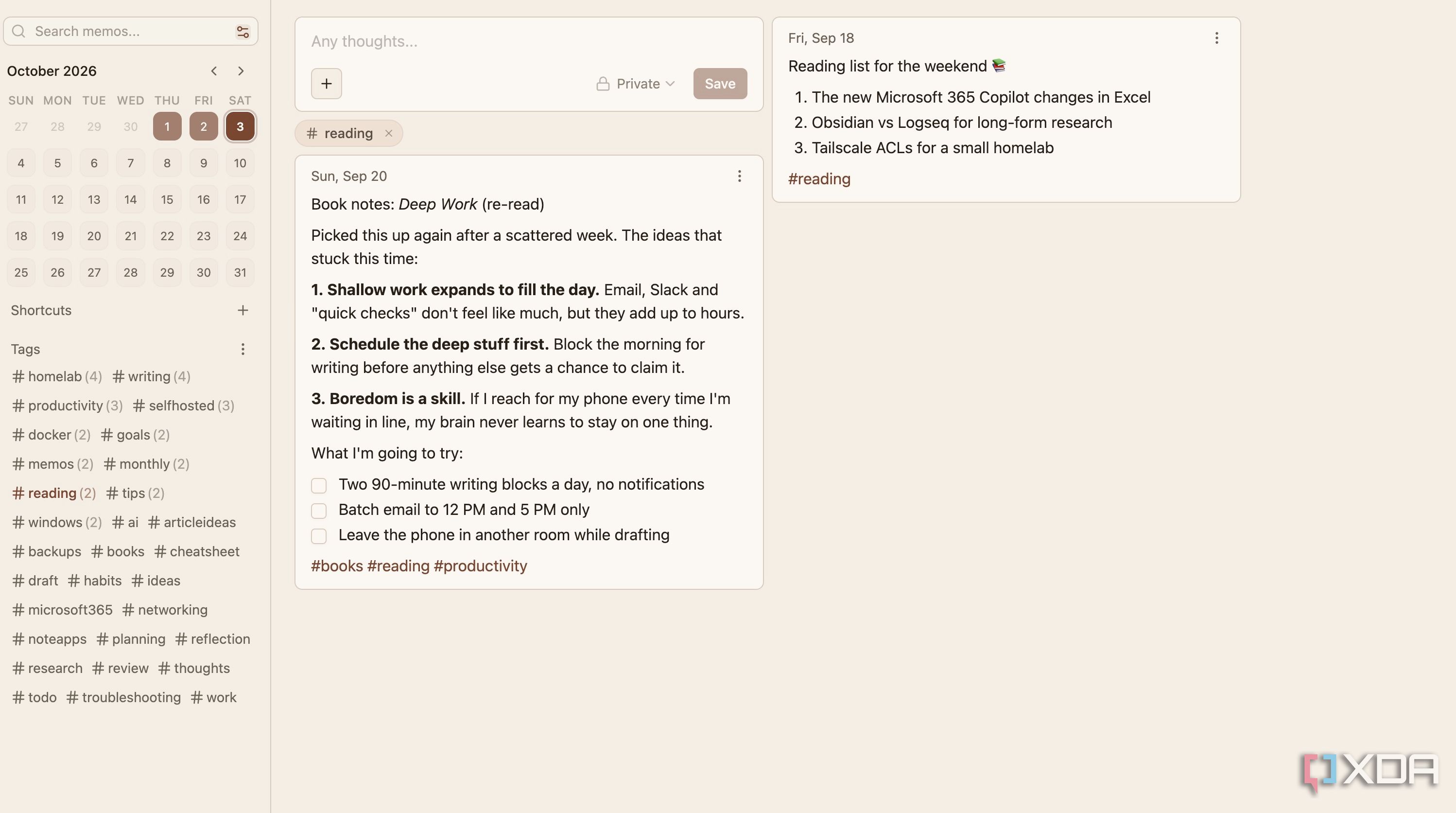Go to previous month in calendar
The height and width of the screenshot is (813, 1456).
click(214, 71)
